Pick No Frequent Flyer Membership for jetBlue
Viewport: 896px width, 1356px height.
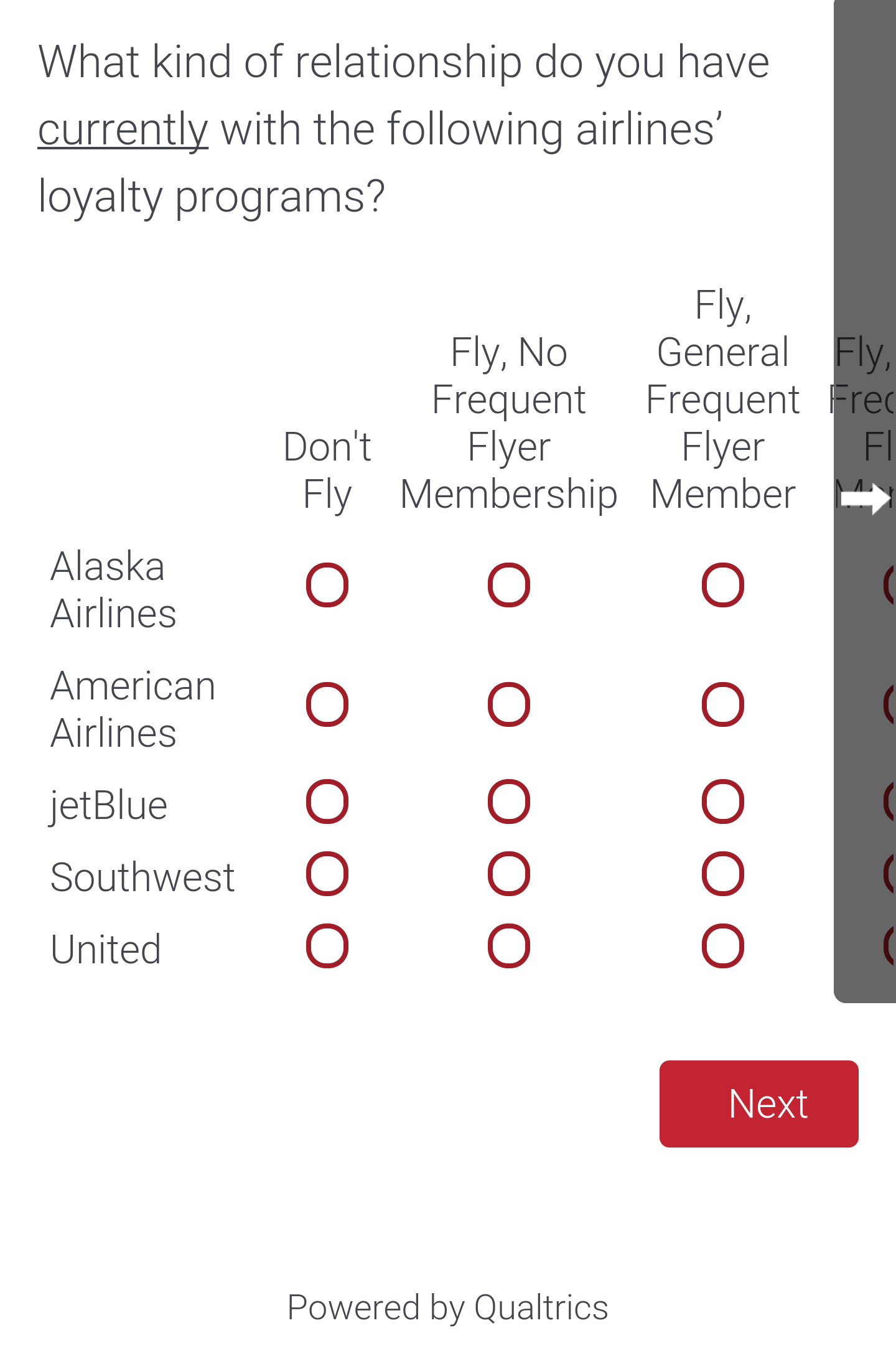click(x=509, y=802)
